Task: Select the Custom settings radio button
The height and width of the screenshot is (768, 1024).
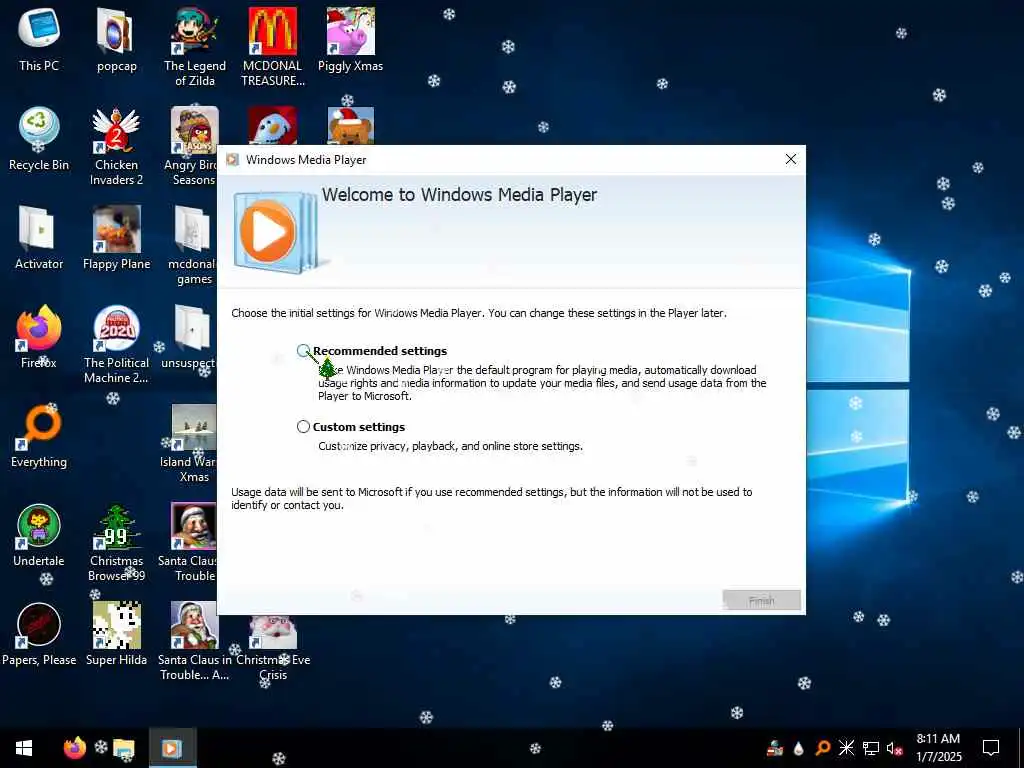Action: [303, 426]
